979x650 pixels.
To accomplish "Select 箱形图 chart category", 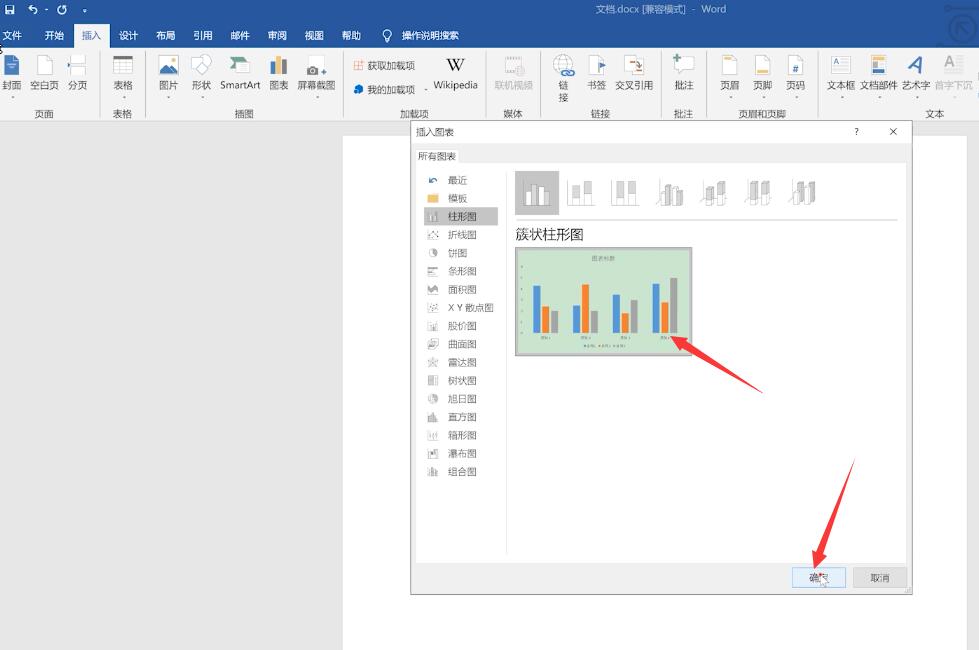I will pyautogui.click(x=461, y=435).
